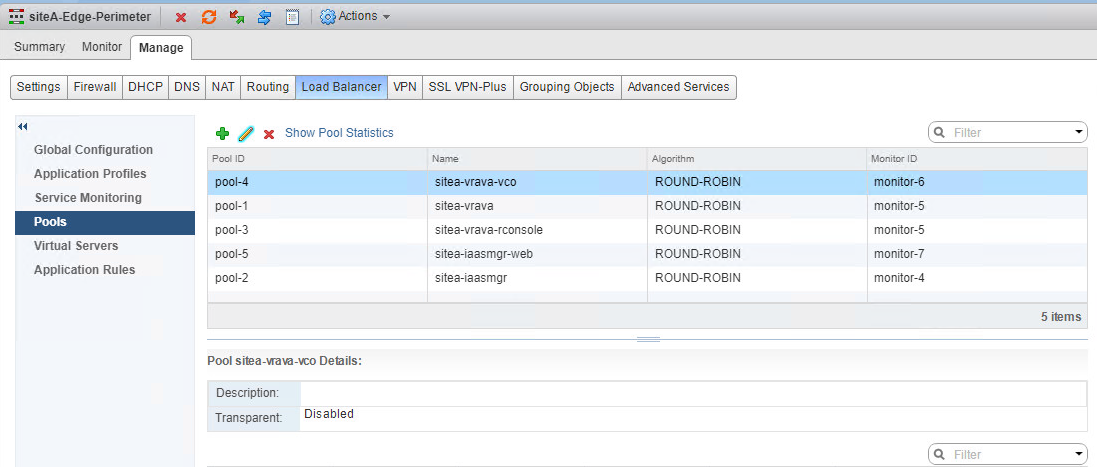This screenshot has width=1097, height=467.
Task: Expand the lower members filter dropdown arrow
Action: click(x=1079, y=454)
